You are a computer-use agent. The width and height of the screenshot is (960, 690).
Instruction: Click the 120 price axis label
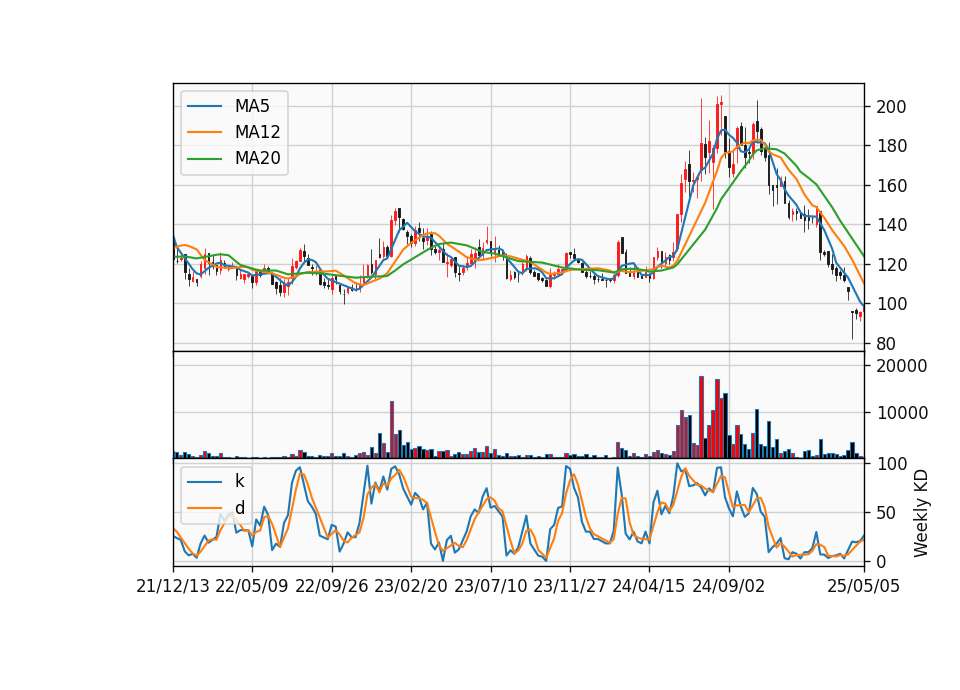click(x=891, y=265)
